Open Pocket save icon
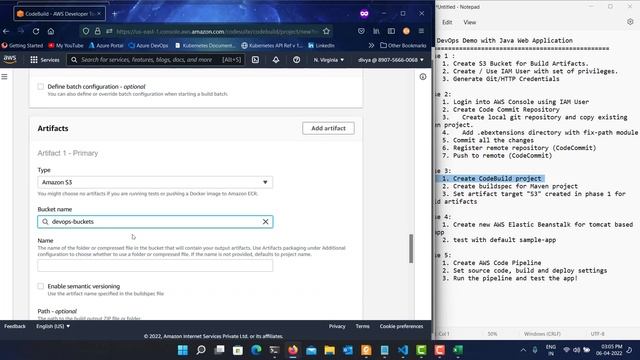This screenshot has width=640, height=360. (361, 31)
